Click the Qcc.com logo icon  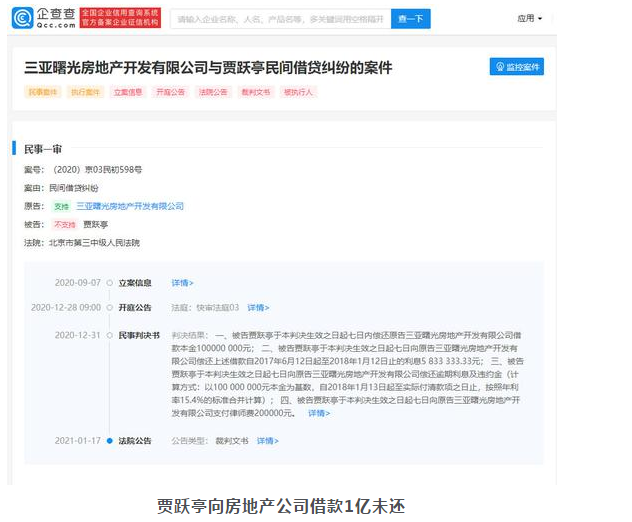pyautogui.click(x=23, y=18)
